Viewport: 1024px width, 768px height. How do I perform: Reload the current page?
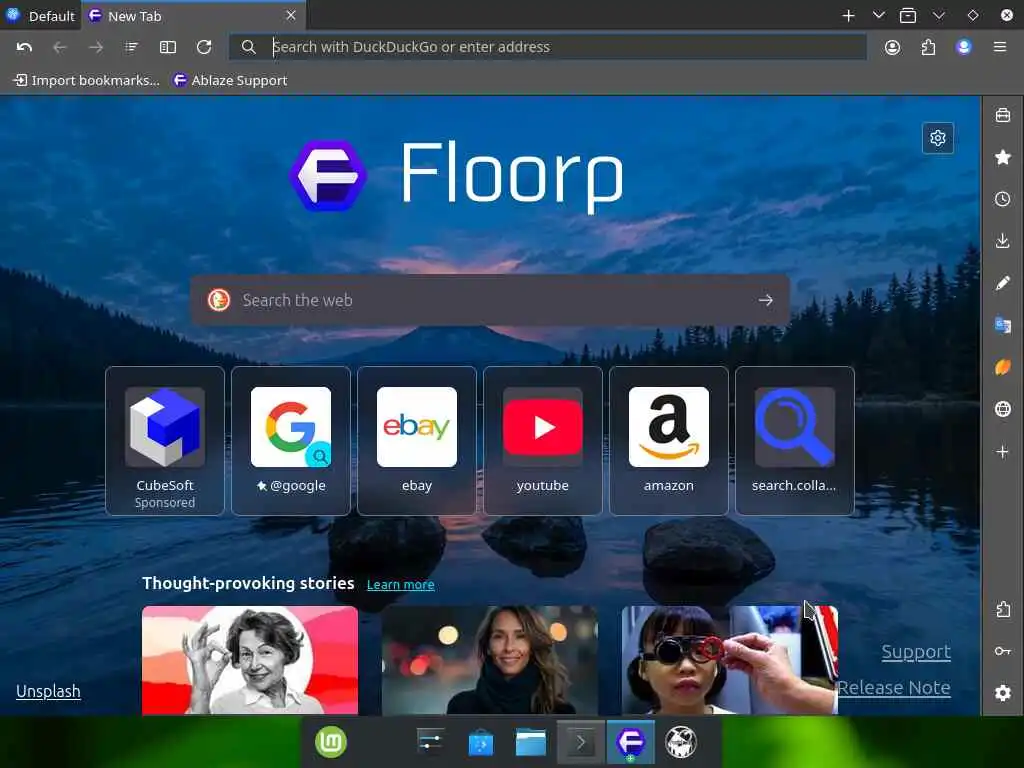point(204,47)
